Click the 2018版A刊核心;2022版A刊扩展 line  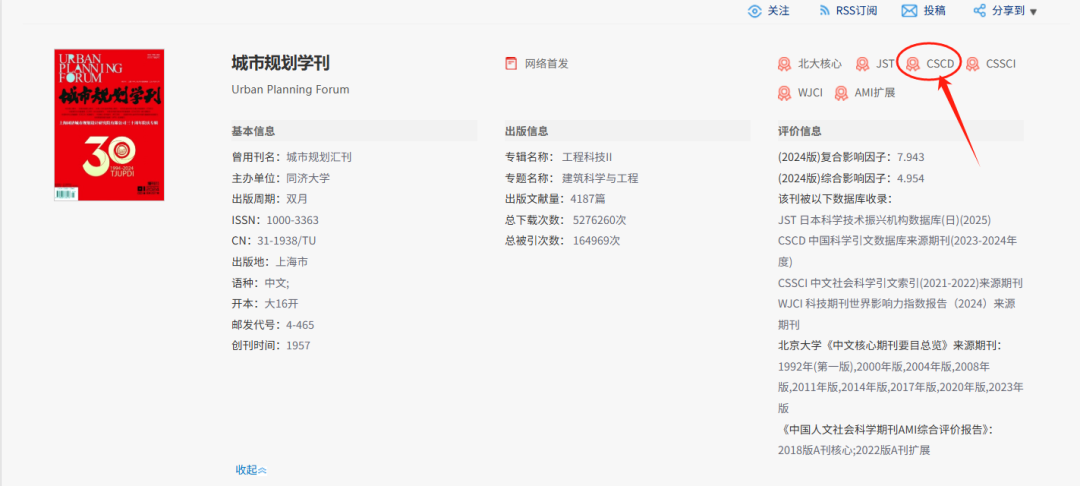coord(854,450)
